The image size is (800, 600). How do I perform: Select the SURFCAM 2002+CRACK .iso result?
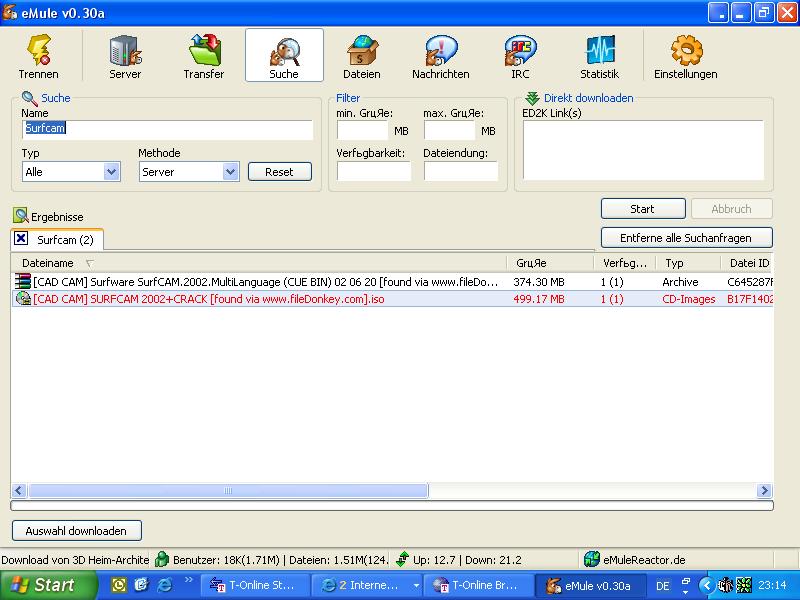tap(392, 299)
